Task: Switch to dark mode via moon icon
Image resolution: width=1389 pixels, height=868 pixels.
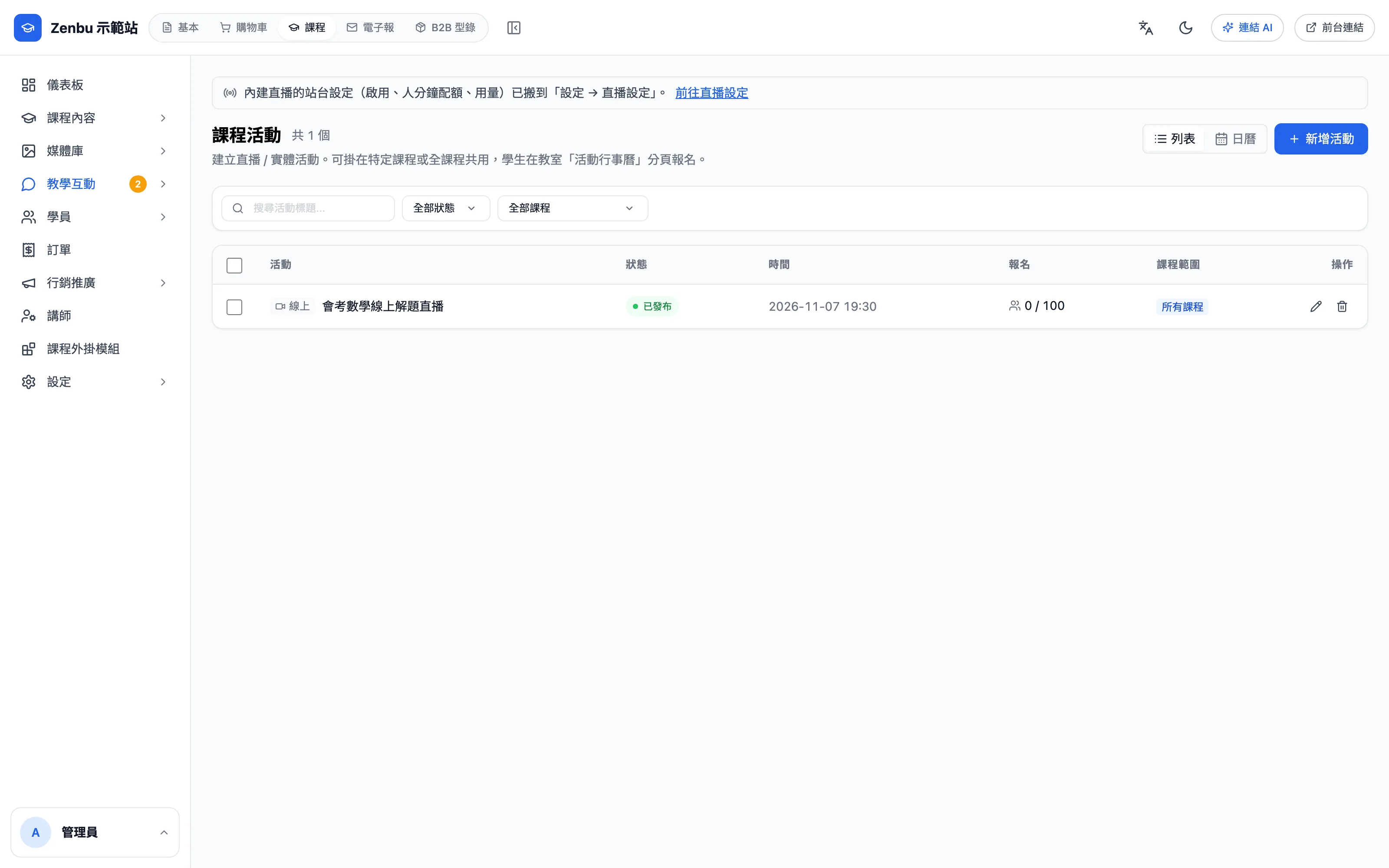Action: (1186, 27)
